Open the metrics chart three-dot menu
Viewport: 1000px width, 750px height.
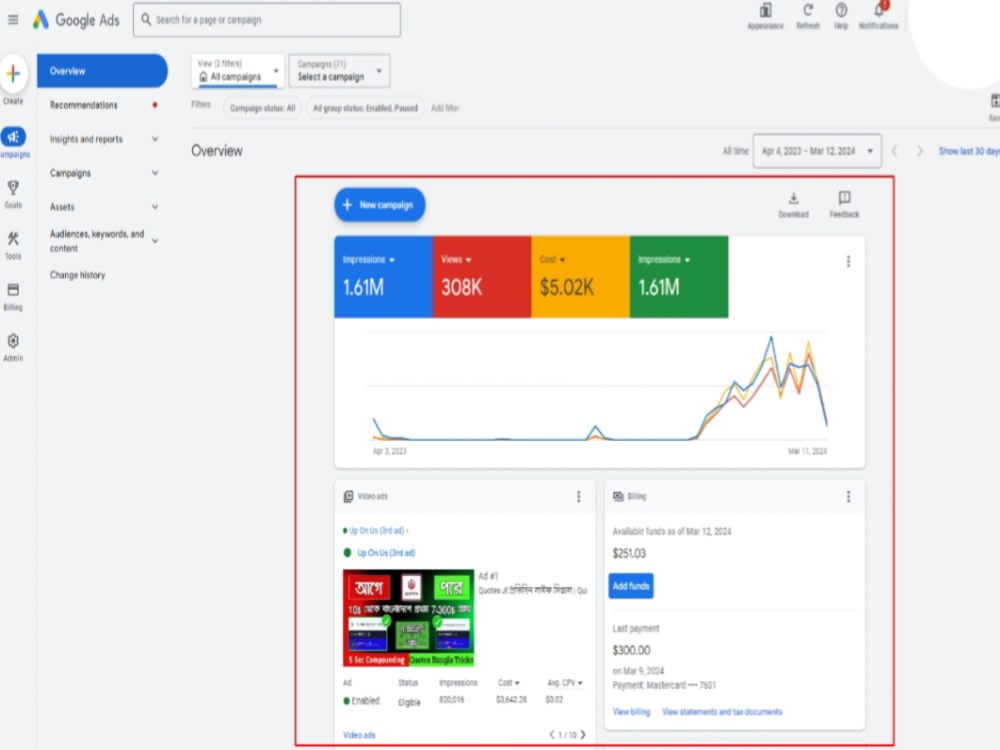[x=848, y=261]
